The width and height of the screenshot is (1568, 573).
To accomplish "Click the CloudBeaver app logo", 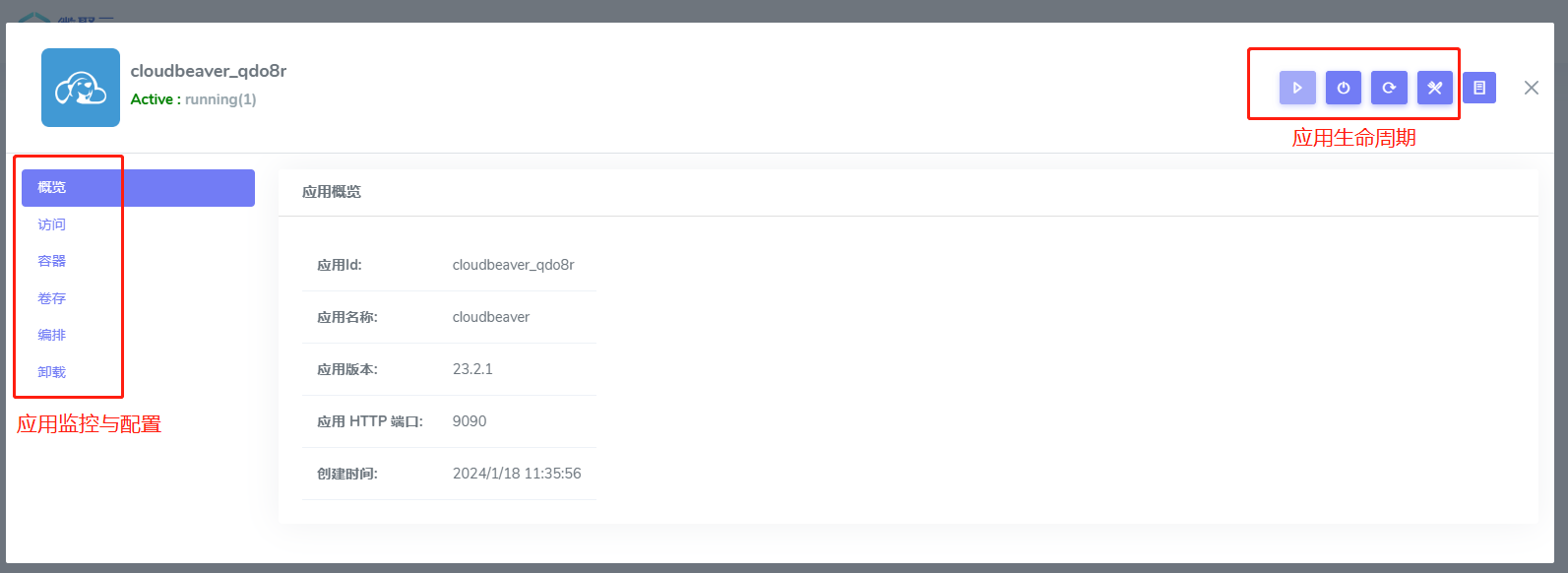I will (81, 88).
